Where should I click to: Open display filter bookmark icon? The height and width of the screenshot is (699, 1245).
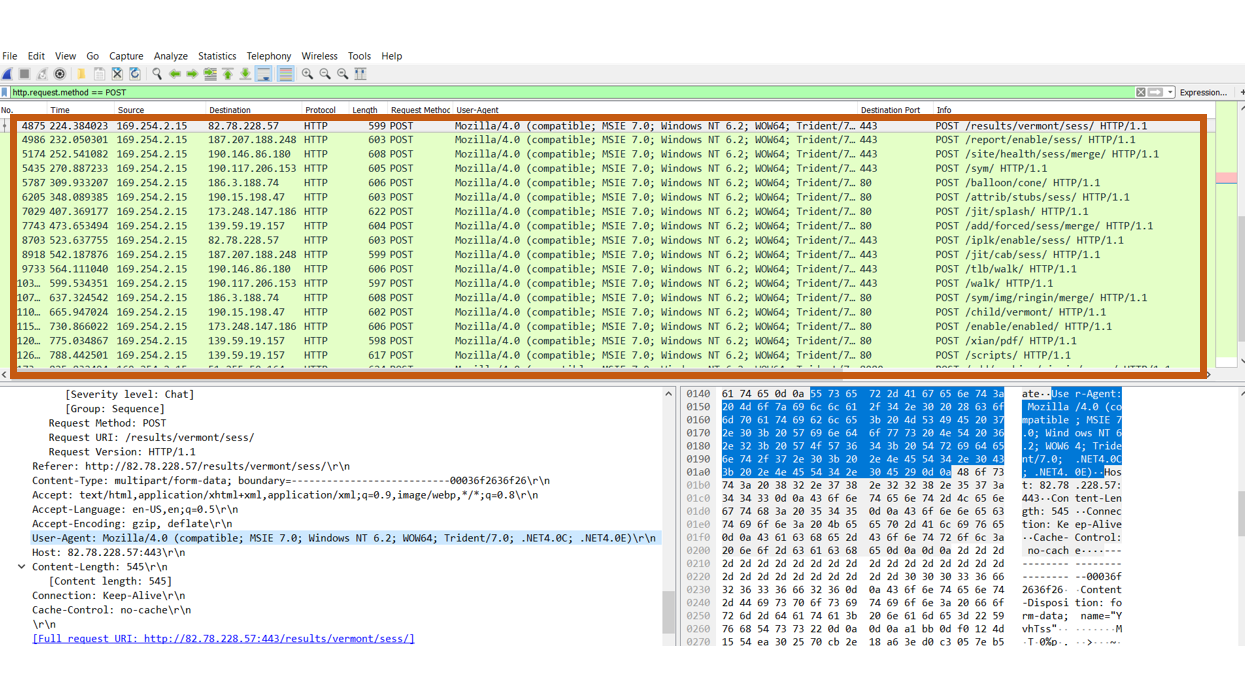pyautogui.click(x=5, y=92)
